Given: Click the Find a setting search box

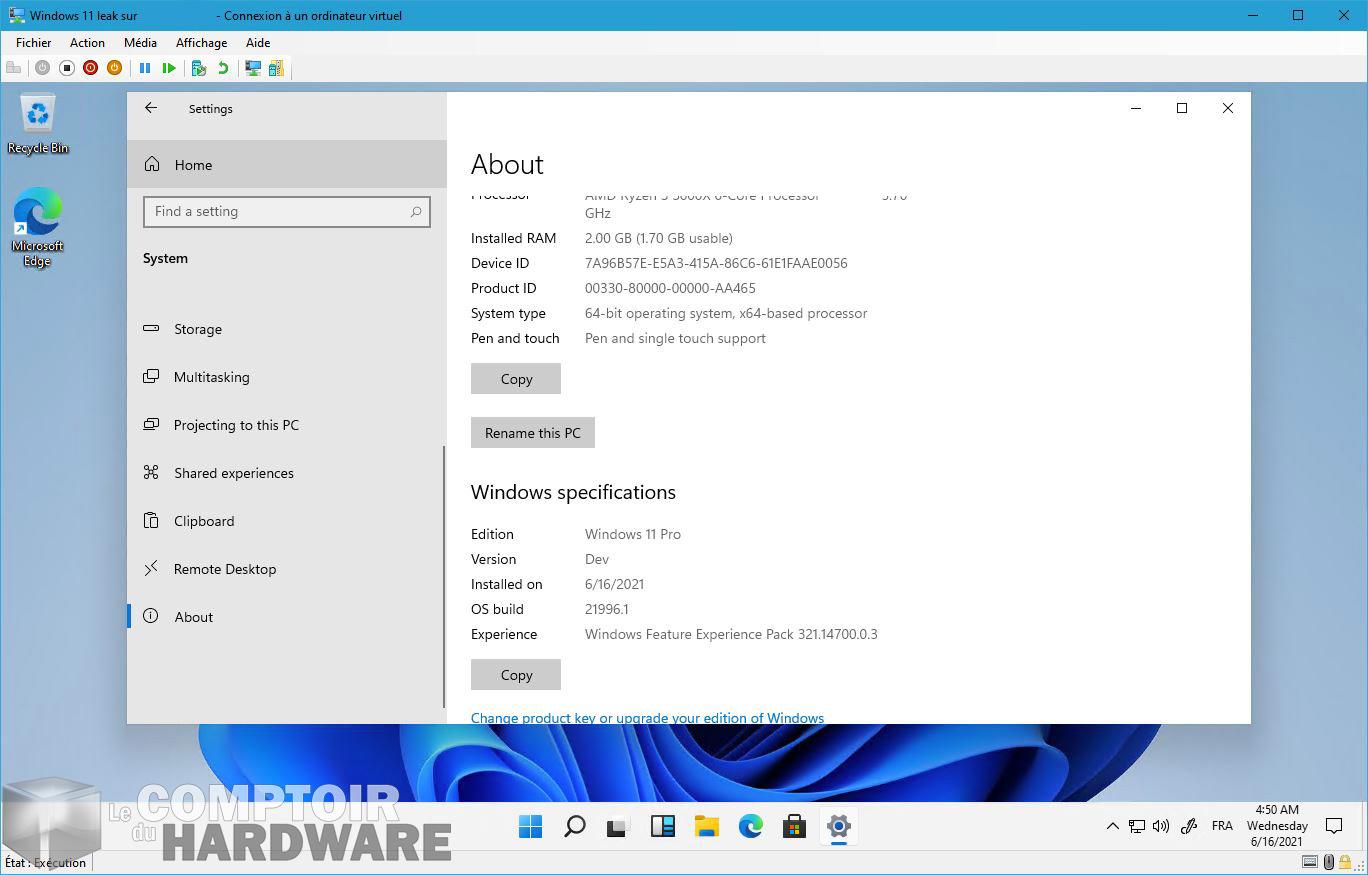Looking at the screenshot, I should point(280,212).
